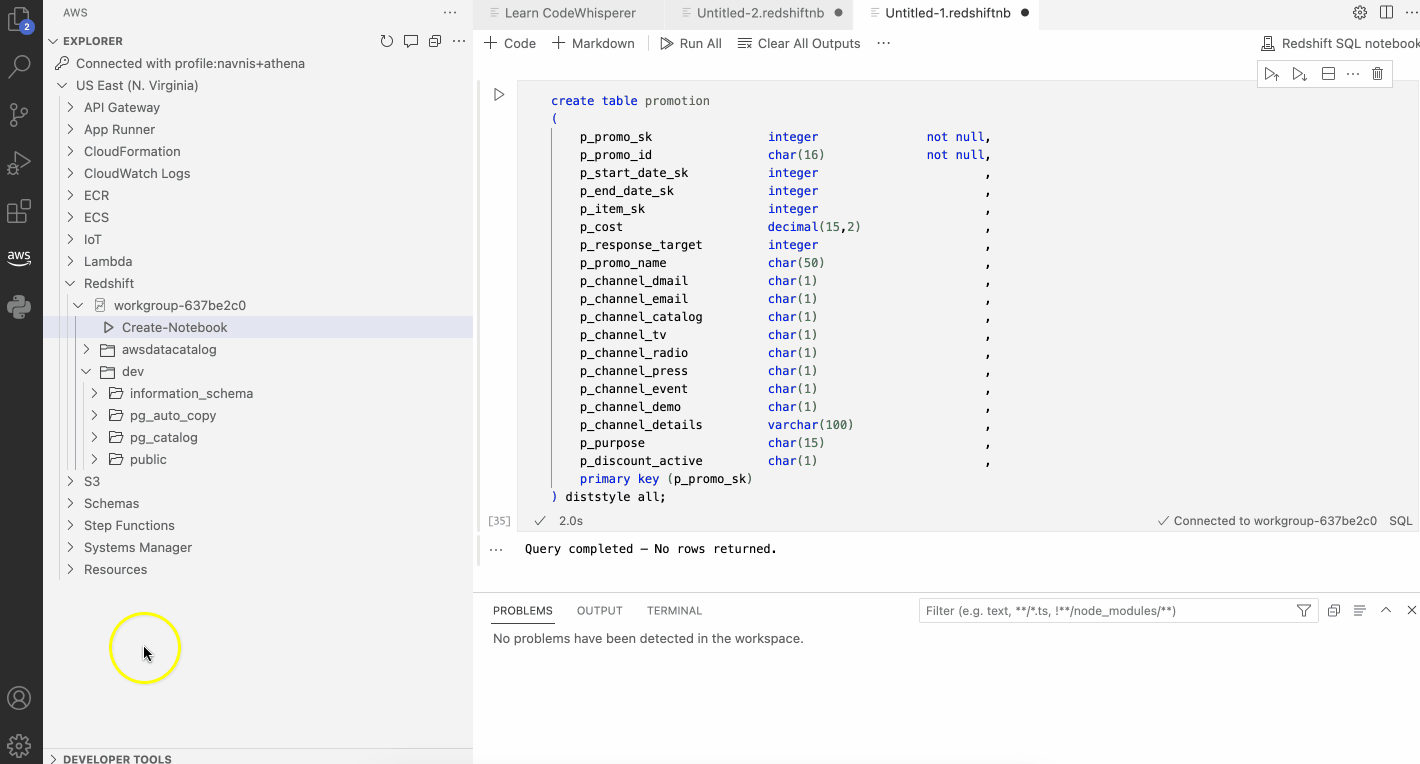Viewport: 1420px width, 764px height.
Task: Expand the Lambda node
Action: [x=70, y=261]
